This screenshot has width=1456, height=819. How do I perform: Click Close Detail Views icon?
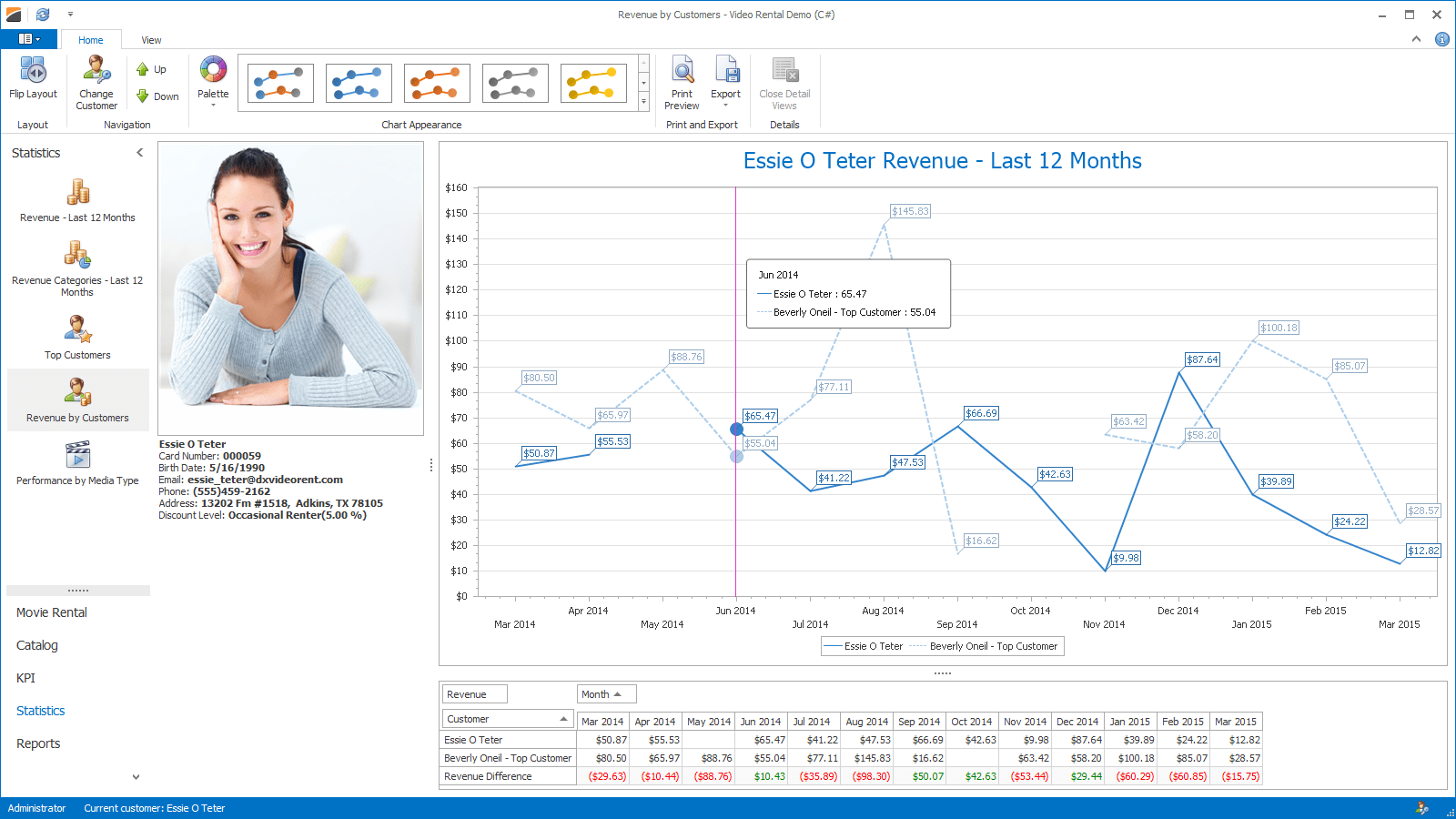[x=784, y=69]
